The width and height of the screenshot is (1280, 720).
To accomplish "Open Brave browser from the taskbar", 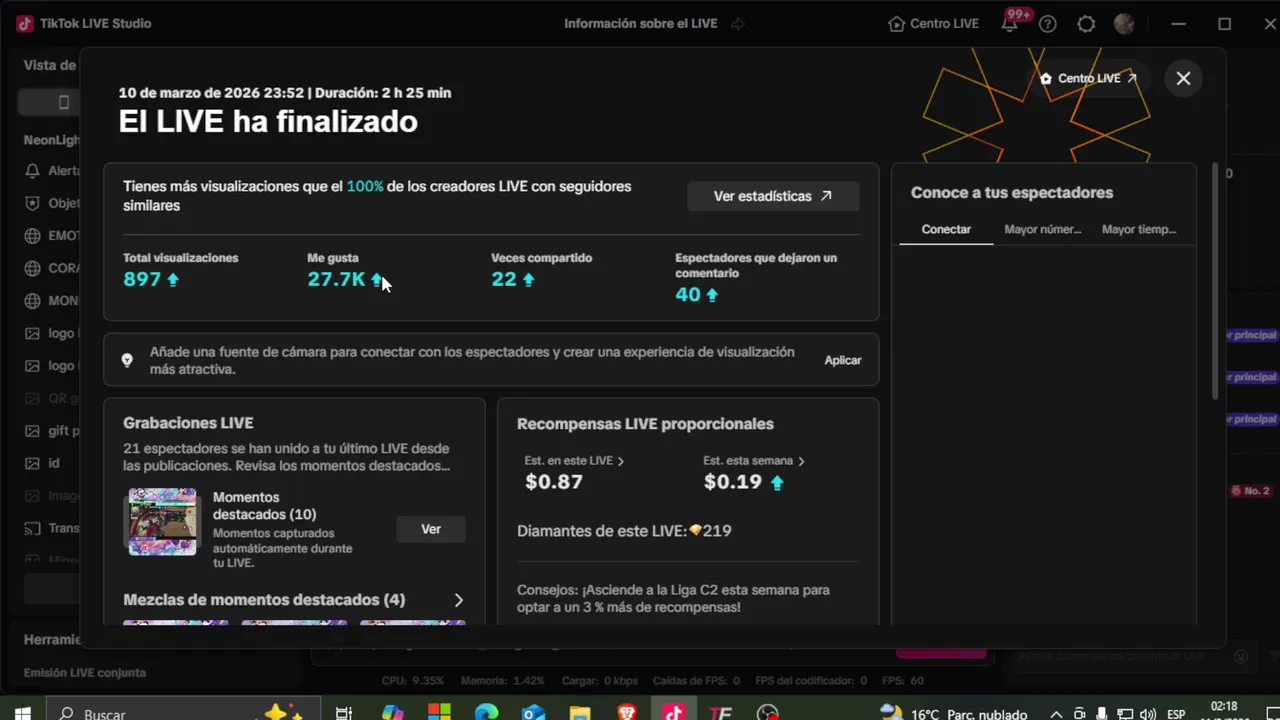I will click(627, 713).
